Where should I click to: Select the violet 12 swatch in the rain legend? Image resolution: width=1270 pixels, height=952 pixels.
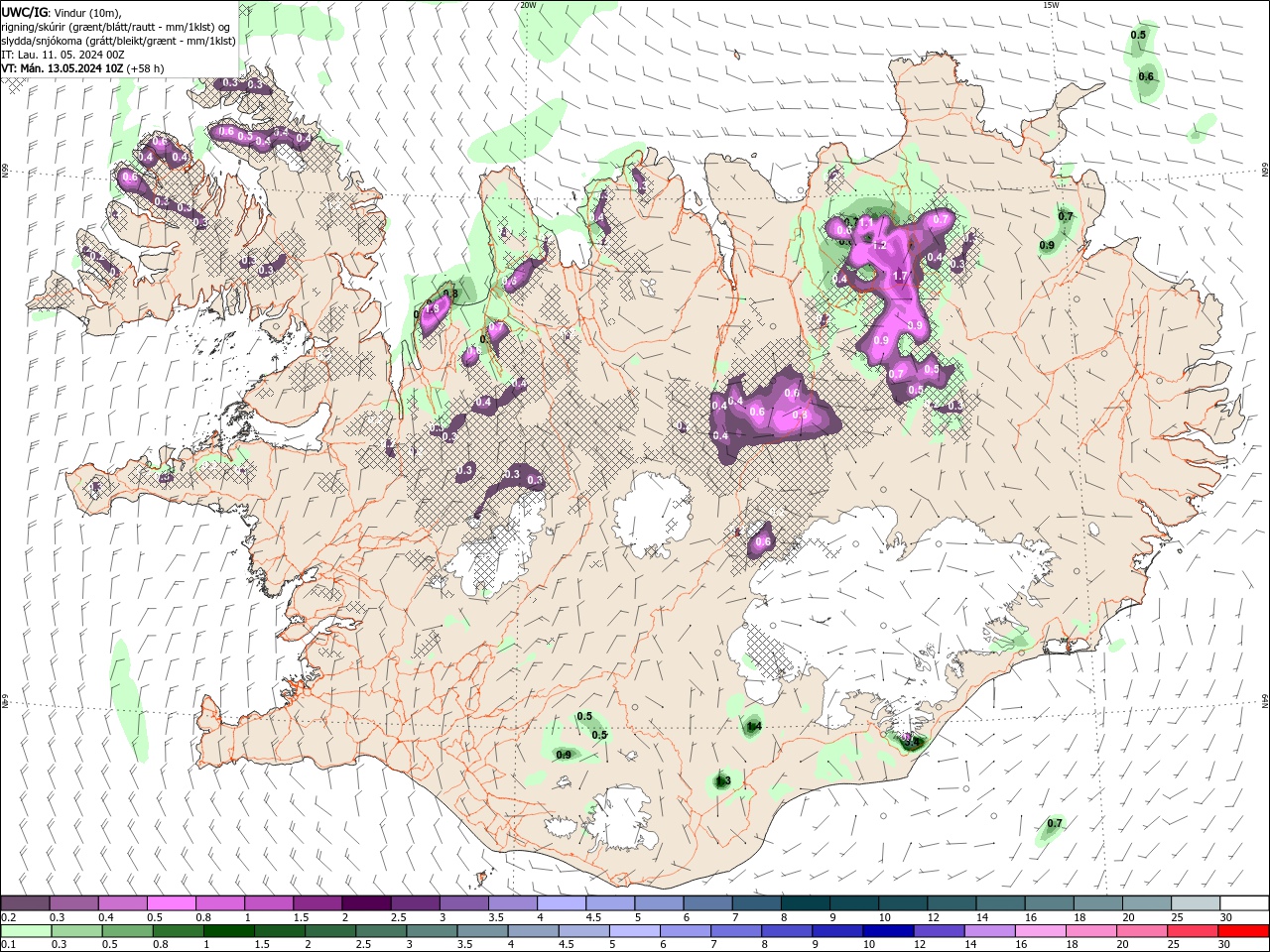[x=938, y=931]
